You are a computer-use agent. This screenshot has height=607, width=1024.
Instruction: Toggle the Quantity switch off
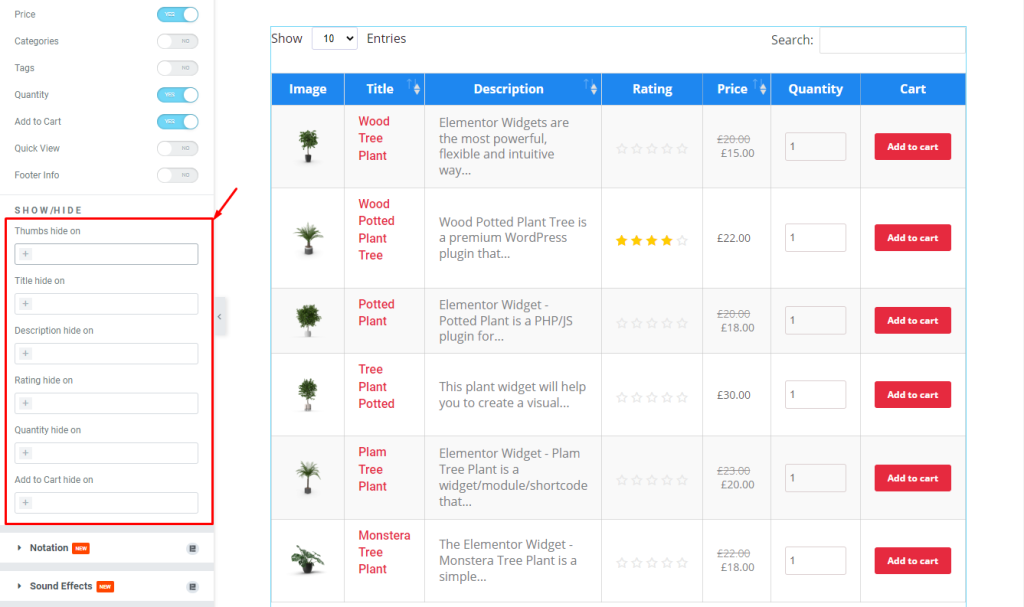pos(178,95)
